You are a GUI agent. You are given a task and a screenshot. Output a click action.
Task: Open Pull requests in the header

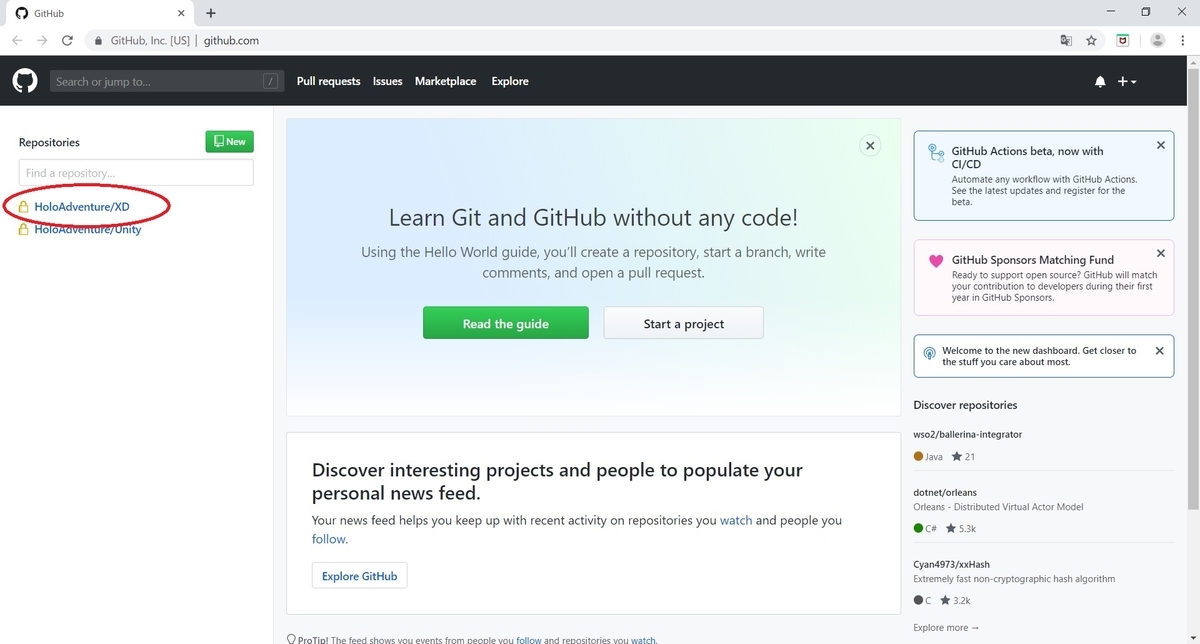328,82
